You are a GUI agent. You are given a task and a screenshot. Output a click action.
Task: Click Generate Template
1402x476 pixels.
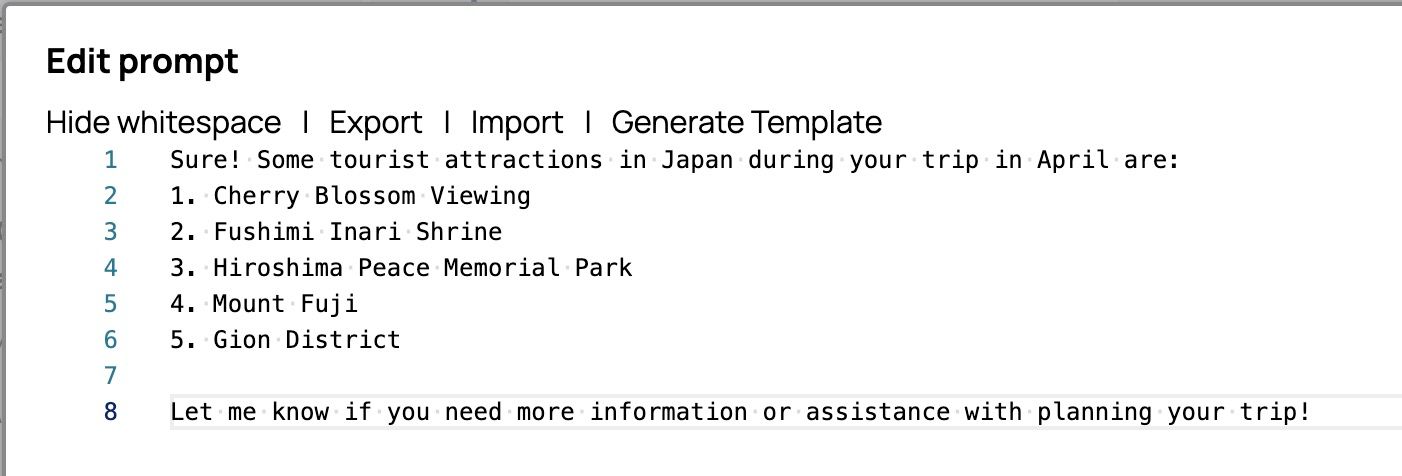746,123
